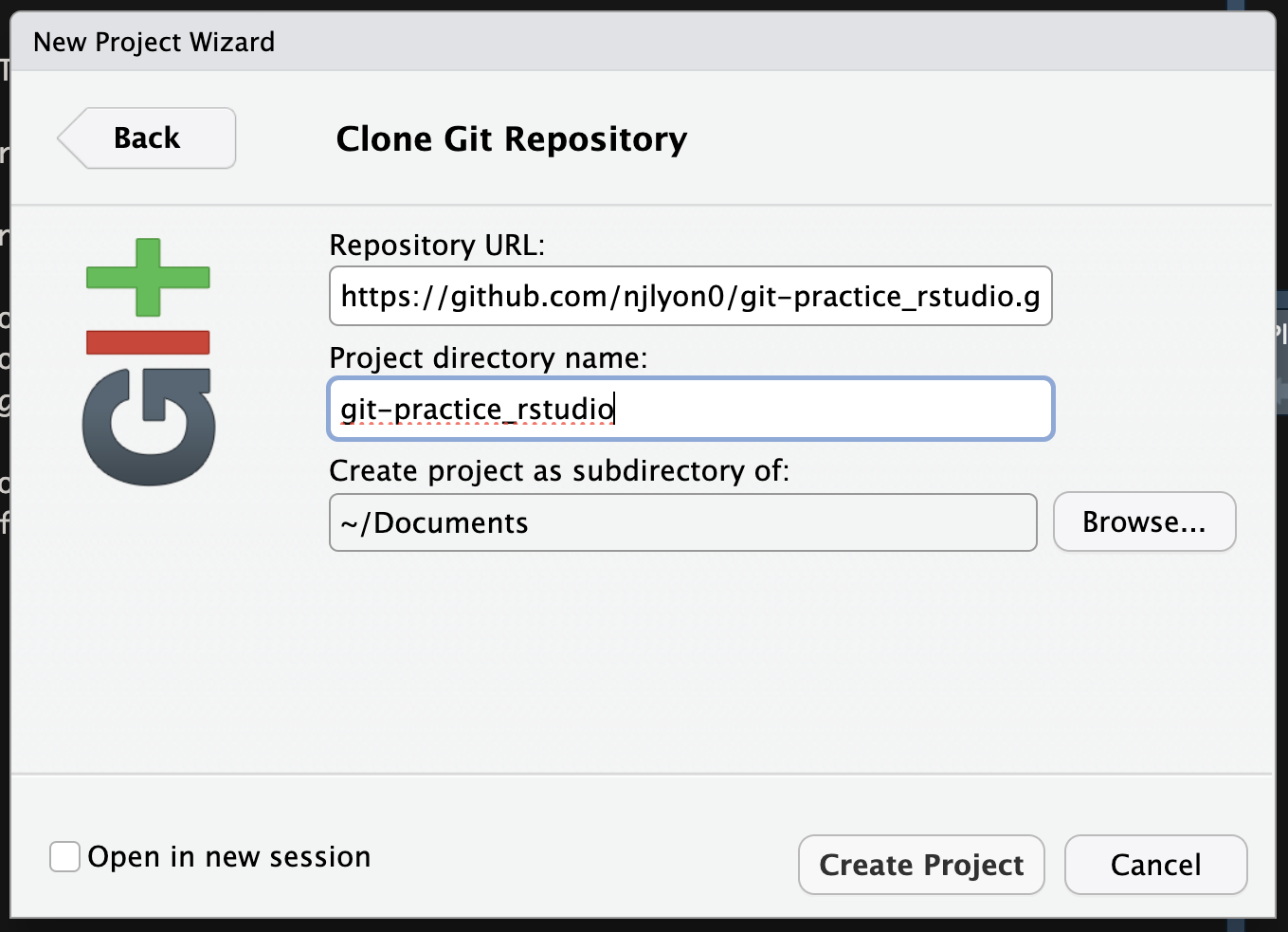
Task: Click the Clone Git Repository heading
Action: coord(511,138)
